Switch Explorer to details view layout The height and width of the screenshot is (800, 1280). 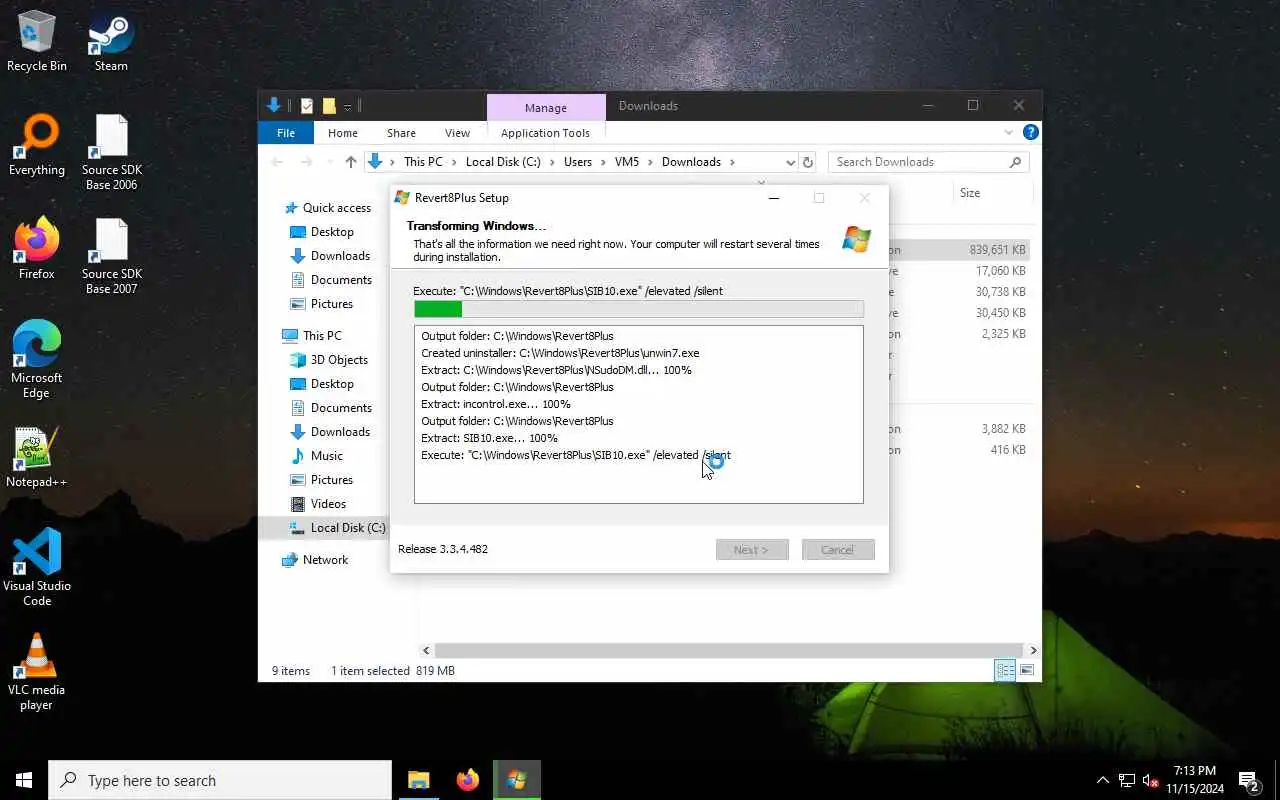(1005, 670)
